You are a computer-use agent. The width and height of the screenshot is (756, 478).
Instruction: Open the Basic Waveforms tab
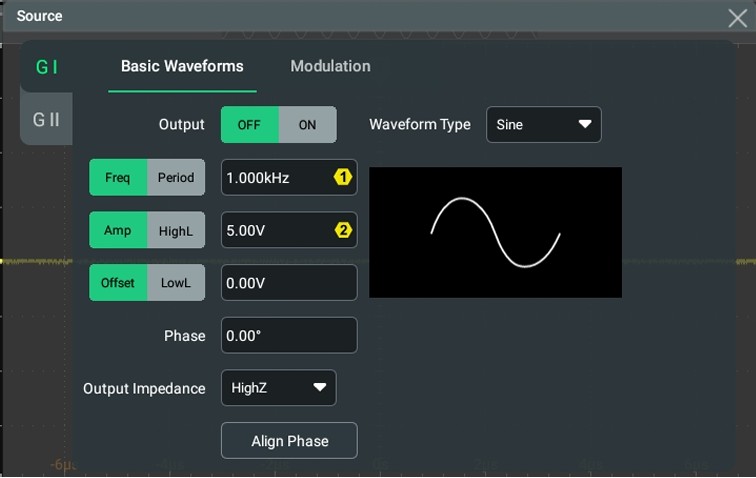tap(182, 66)
